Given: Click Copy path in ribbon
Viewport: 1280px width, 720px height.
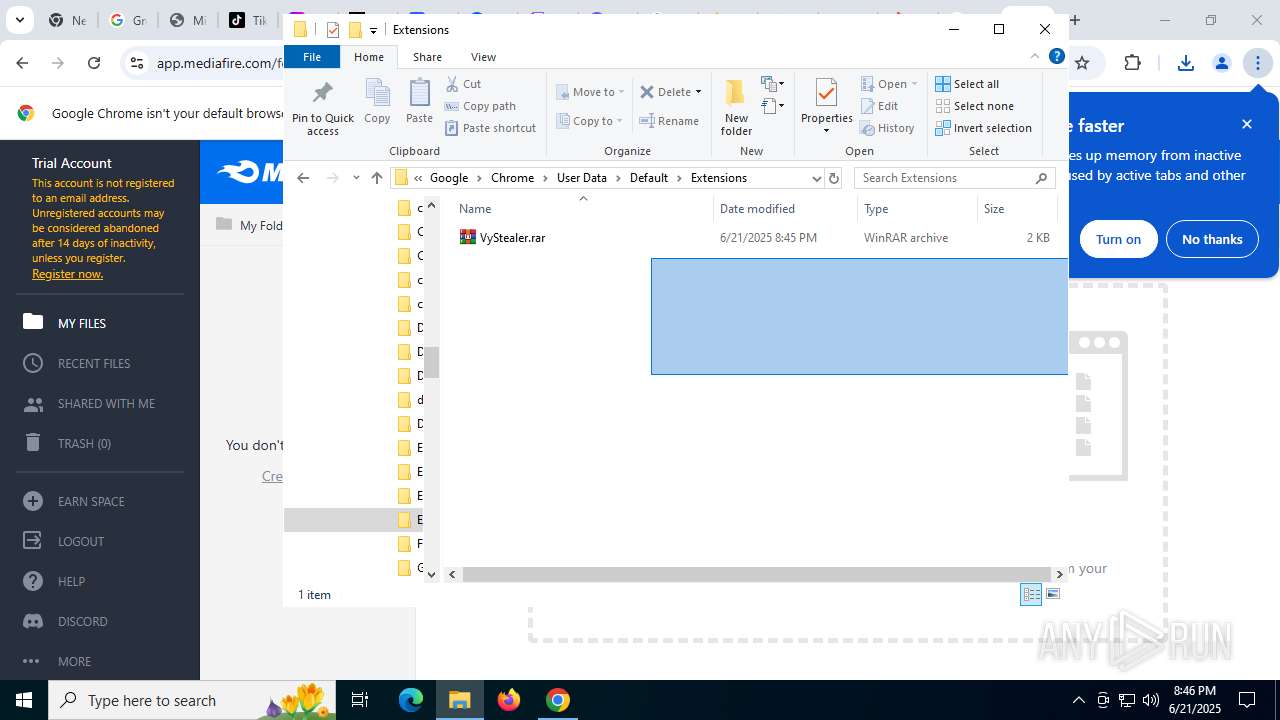Looking at the screenshot, I should pos(480,106).
